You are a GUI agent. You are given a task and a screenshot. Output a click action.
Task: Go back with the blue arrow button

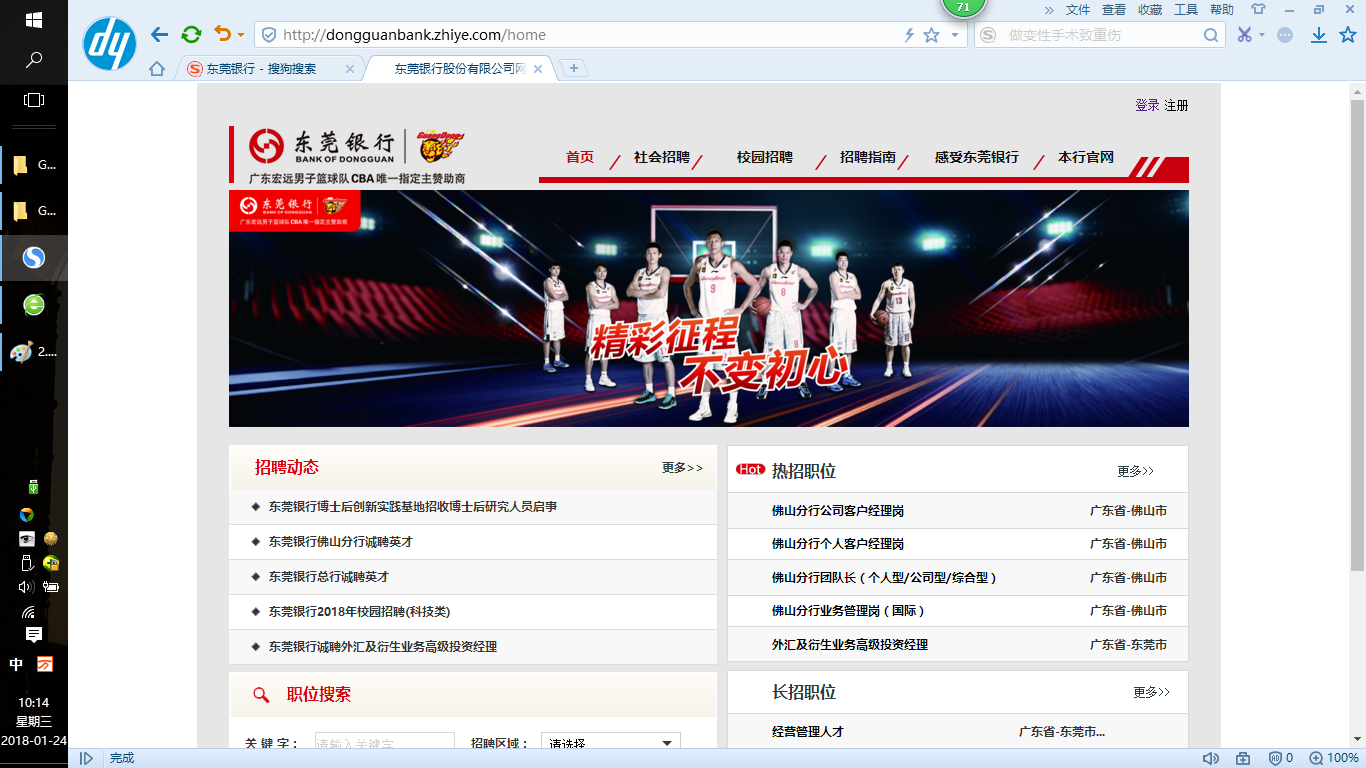click(x=159, y=35)
